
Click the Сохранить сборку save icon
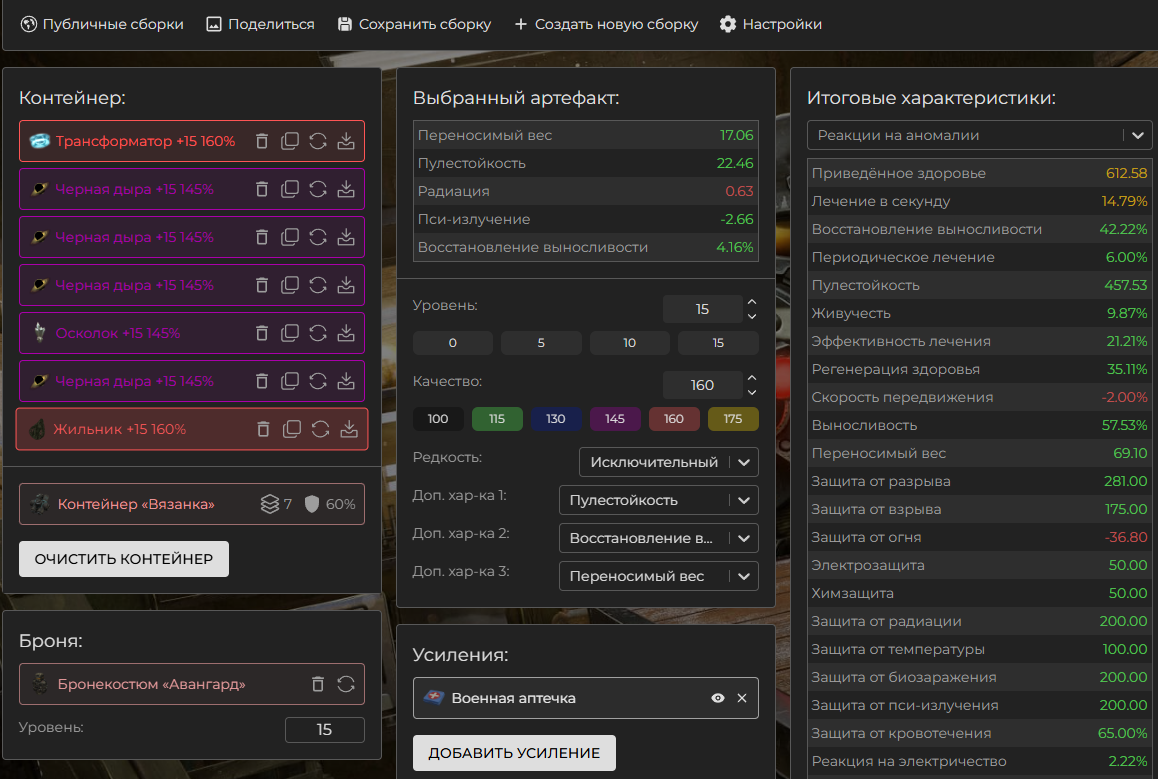(345, 24)
